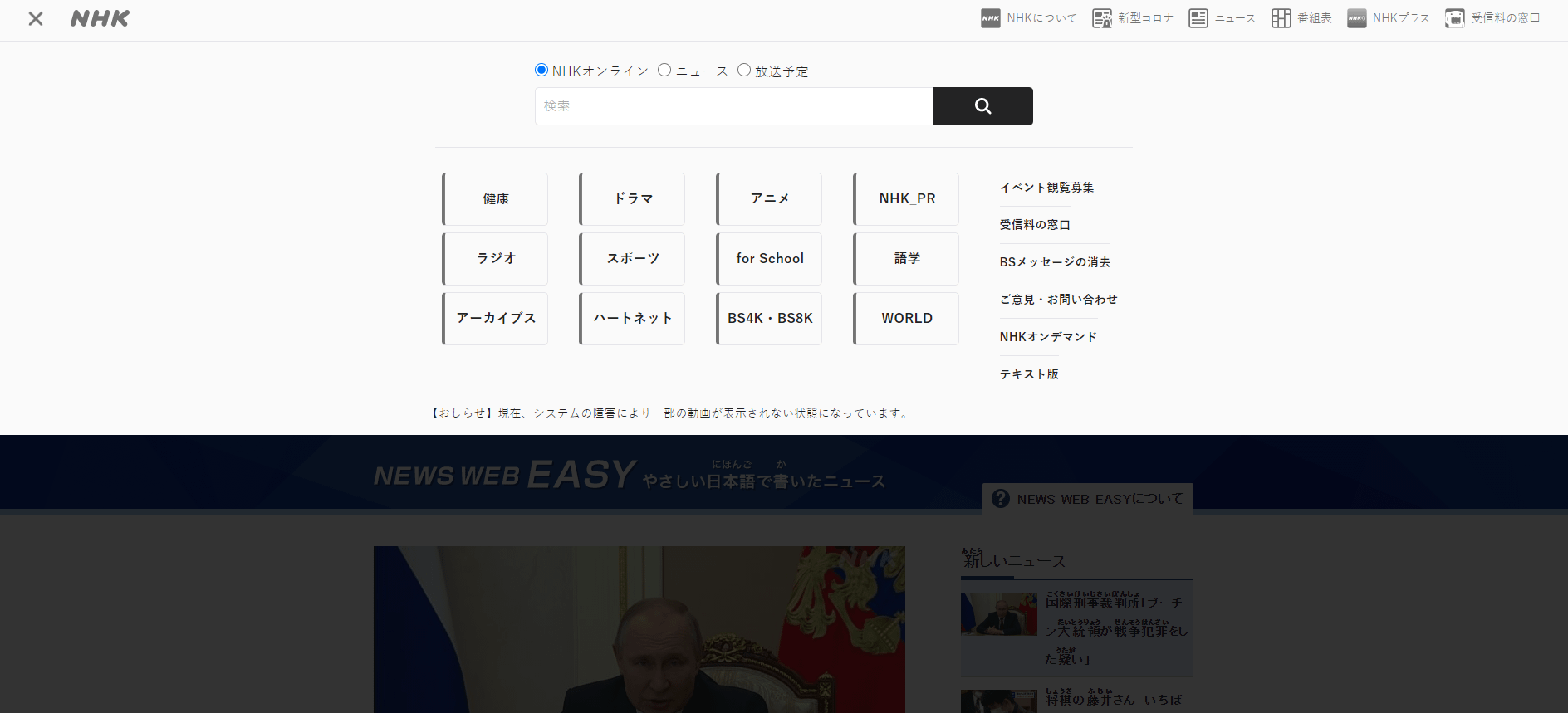Open the ドラマ category
This screenshot has width=1568, height=713.
coord(632,199)
